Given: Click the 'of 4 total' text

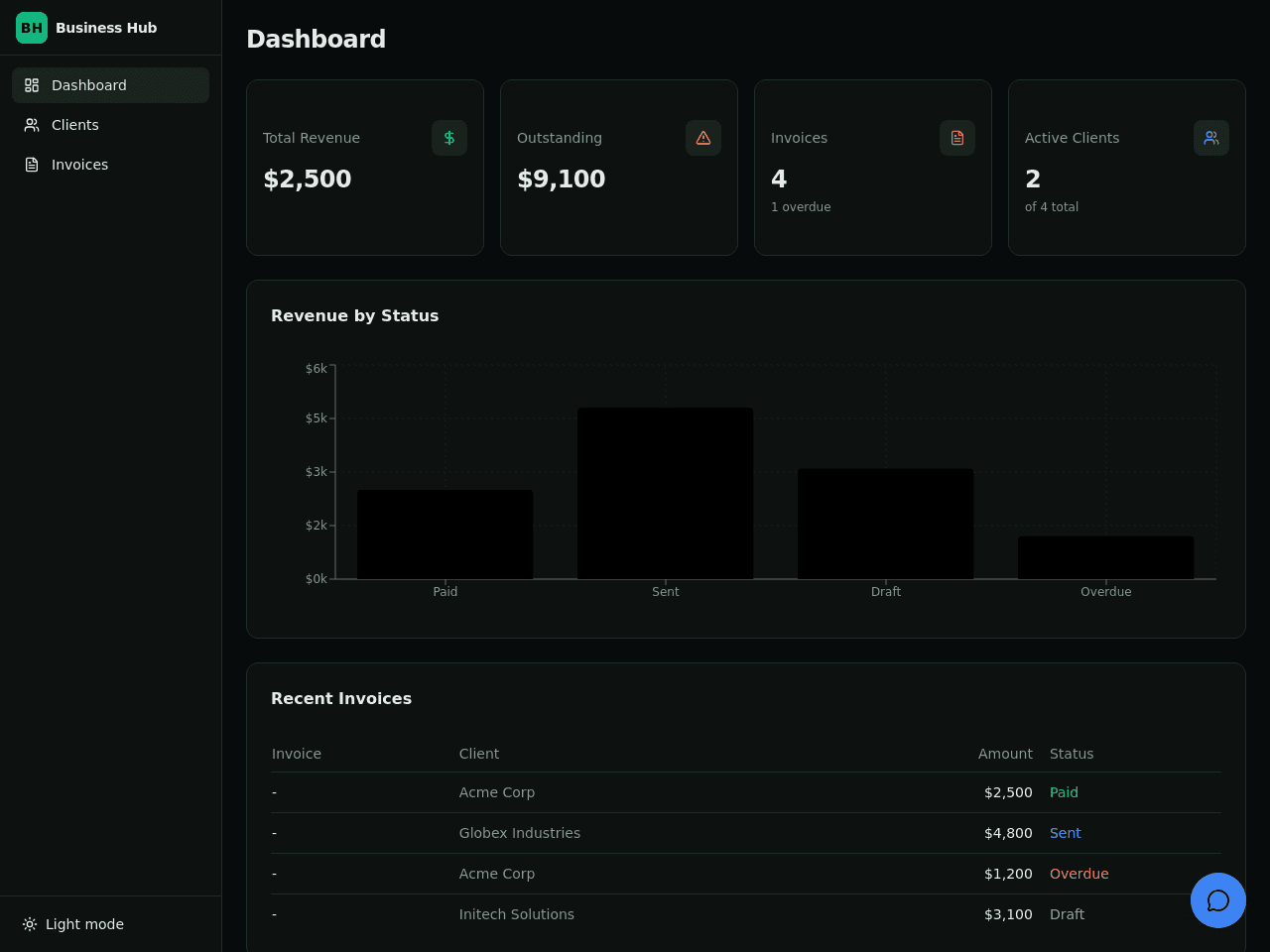Looking at the screenshot, I should [x=1052, y=207].
